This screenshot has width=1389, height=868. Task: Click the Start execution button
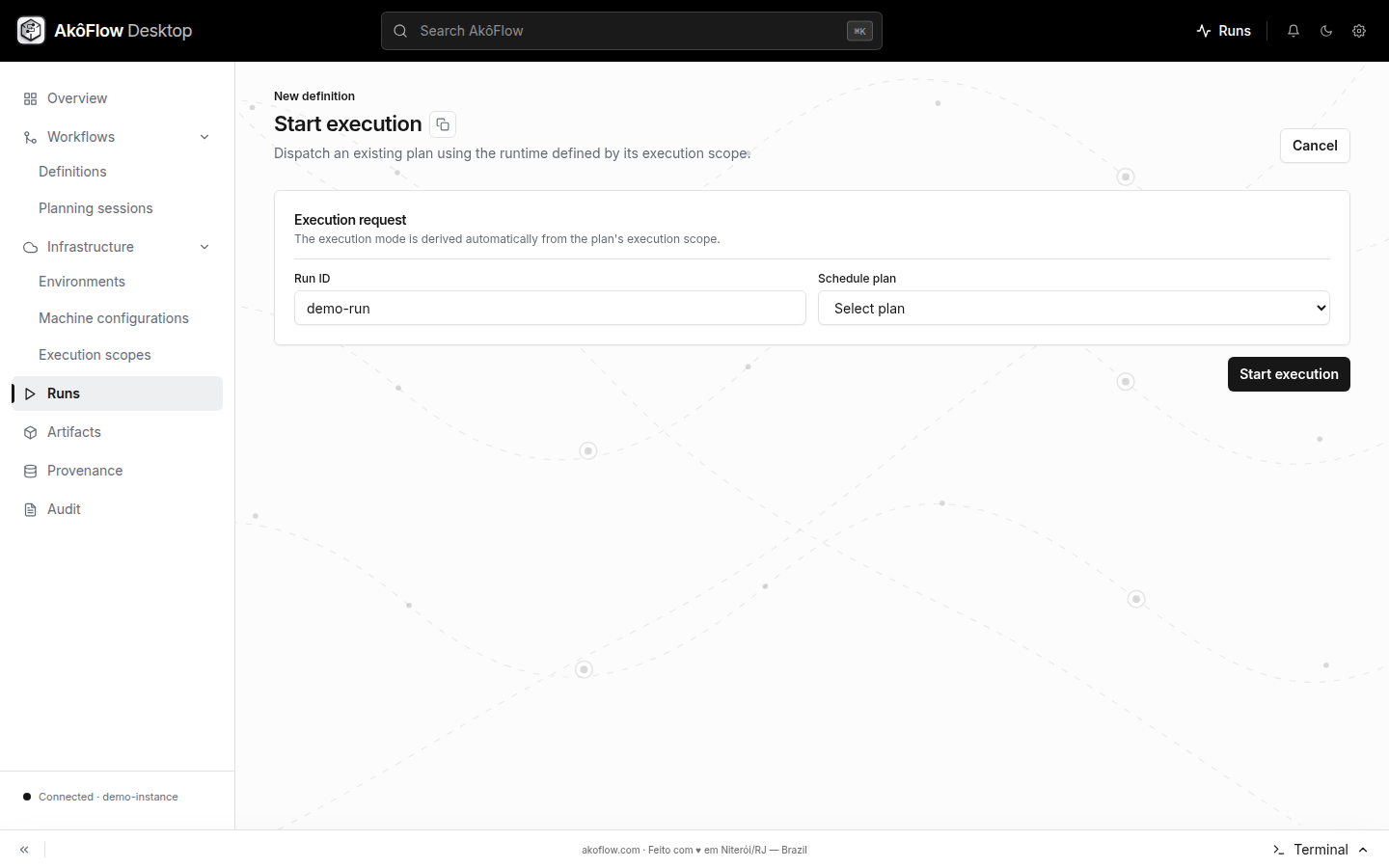1289,374
